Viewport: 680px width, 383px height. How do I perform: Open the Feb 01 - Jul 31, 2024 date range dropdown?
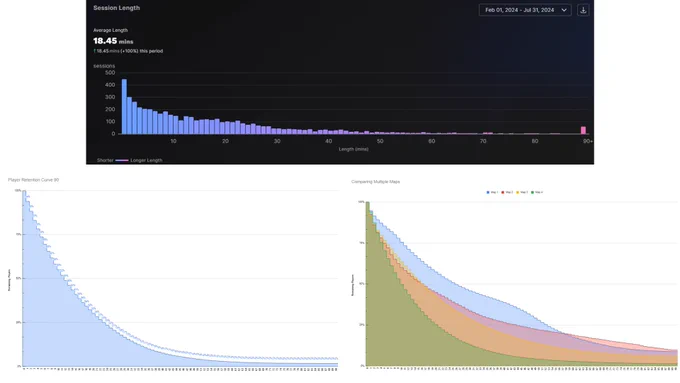(x=525, y=10)
